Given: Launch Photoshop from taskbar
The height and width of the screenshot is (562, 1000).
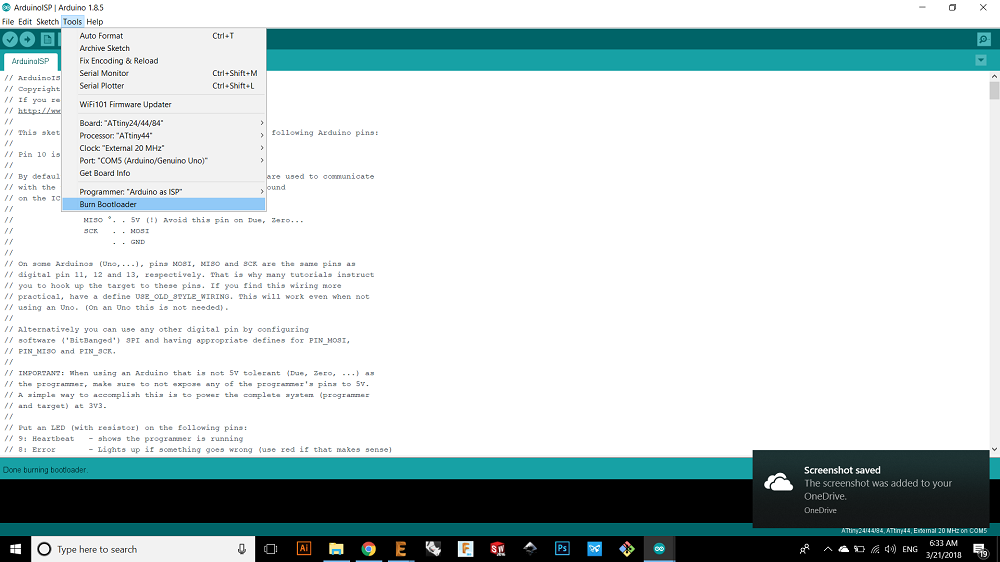Looking at the screenshot, I should pyautogui.click(x=562, y=549).
